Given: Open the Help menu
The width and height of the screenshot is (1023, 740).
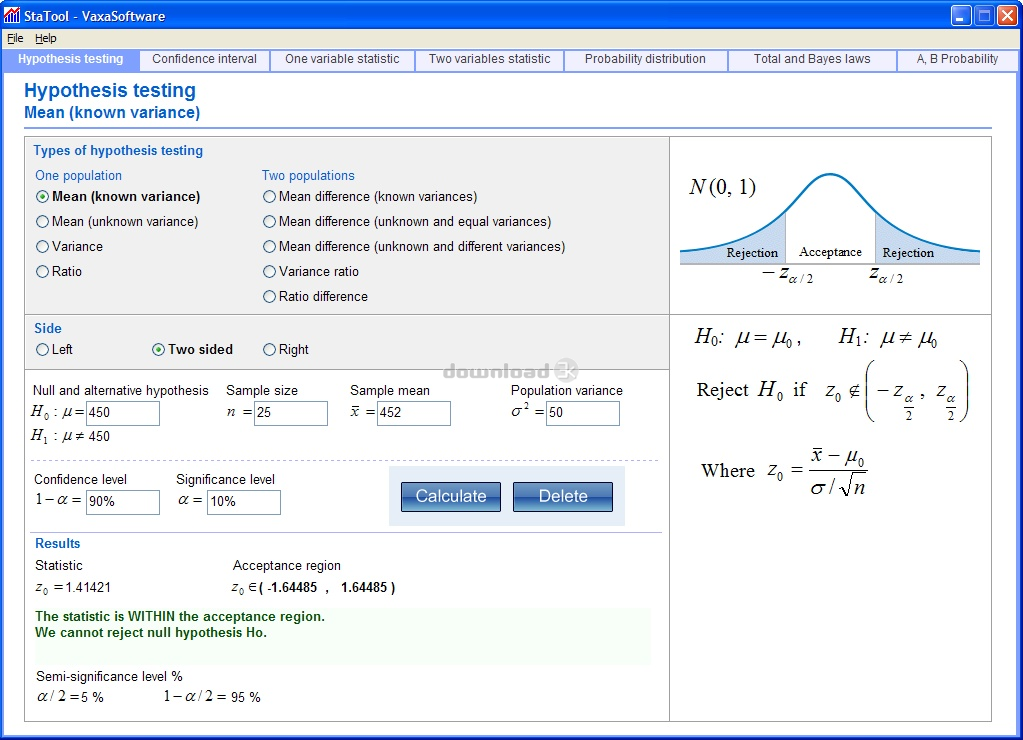Looking at the screenshot, I should coord(46,38).
